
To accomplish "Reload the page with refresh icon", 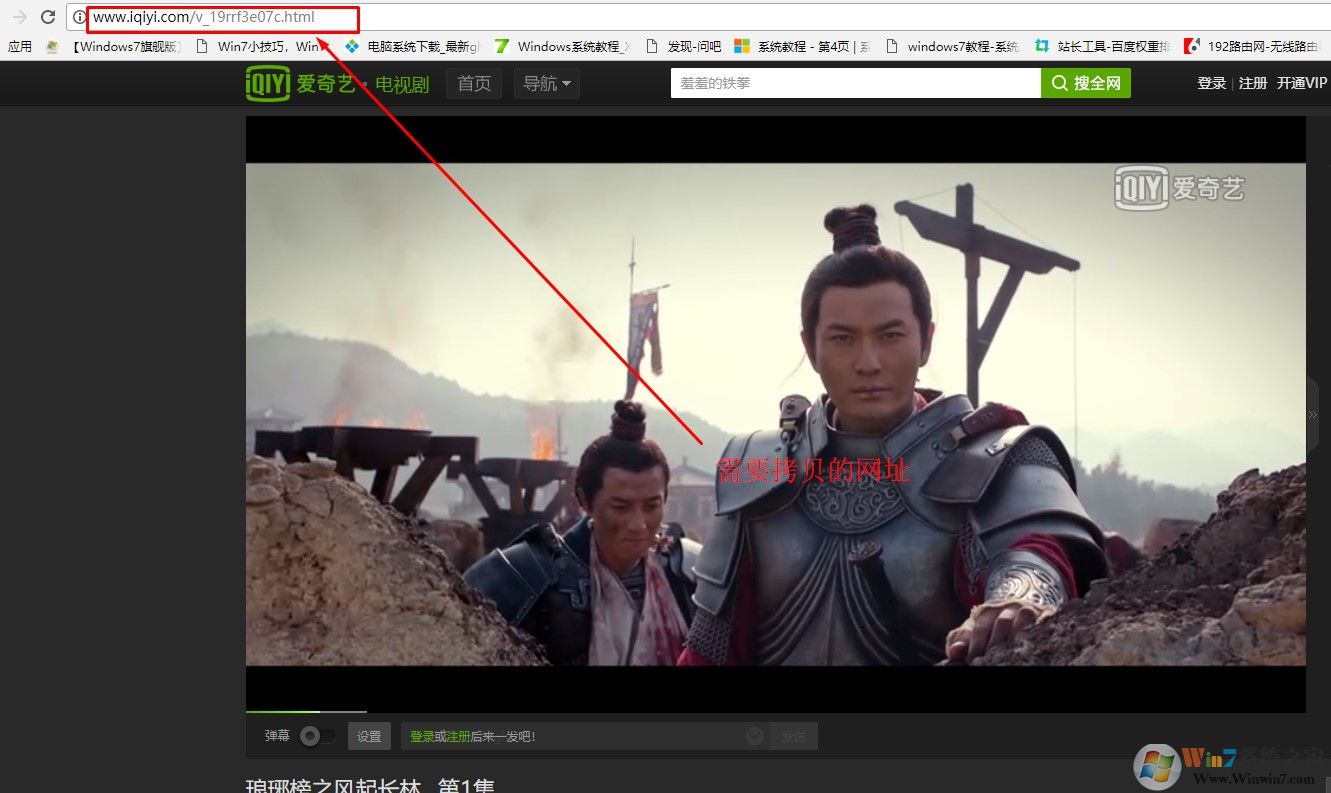I will [x=47, y=17].
